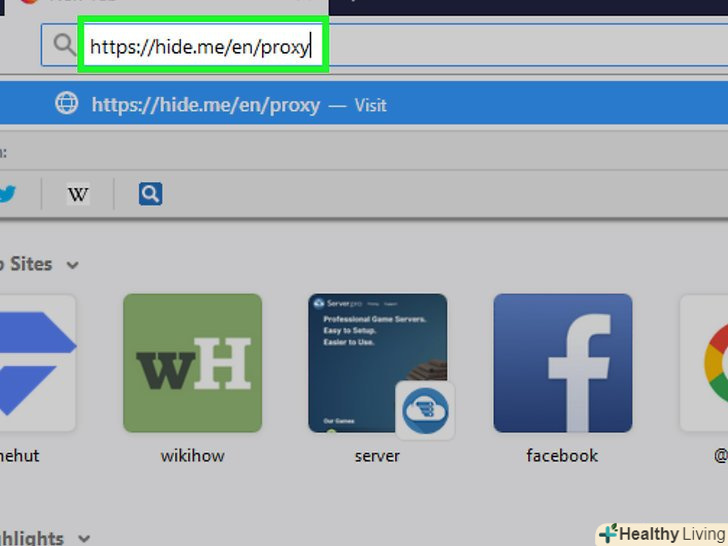Open the minehut top site tile
This screenshot has width=728, height=546.
(x=38, y=363)
